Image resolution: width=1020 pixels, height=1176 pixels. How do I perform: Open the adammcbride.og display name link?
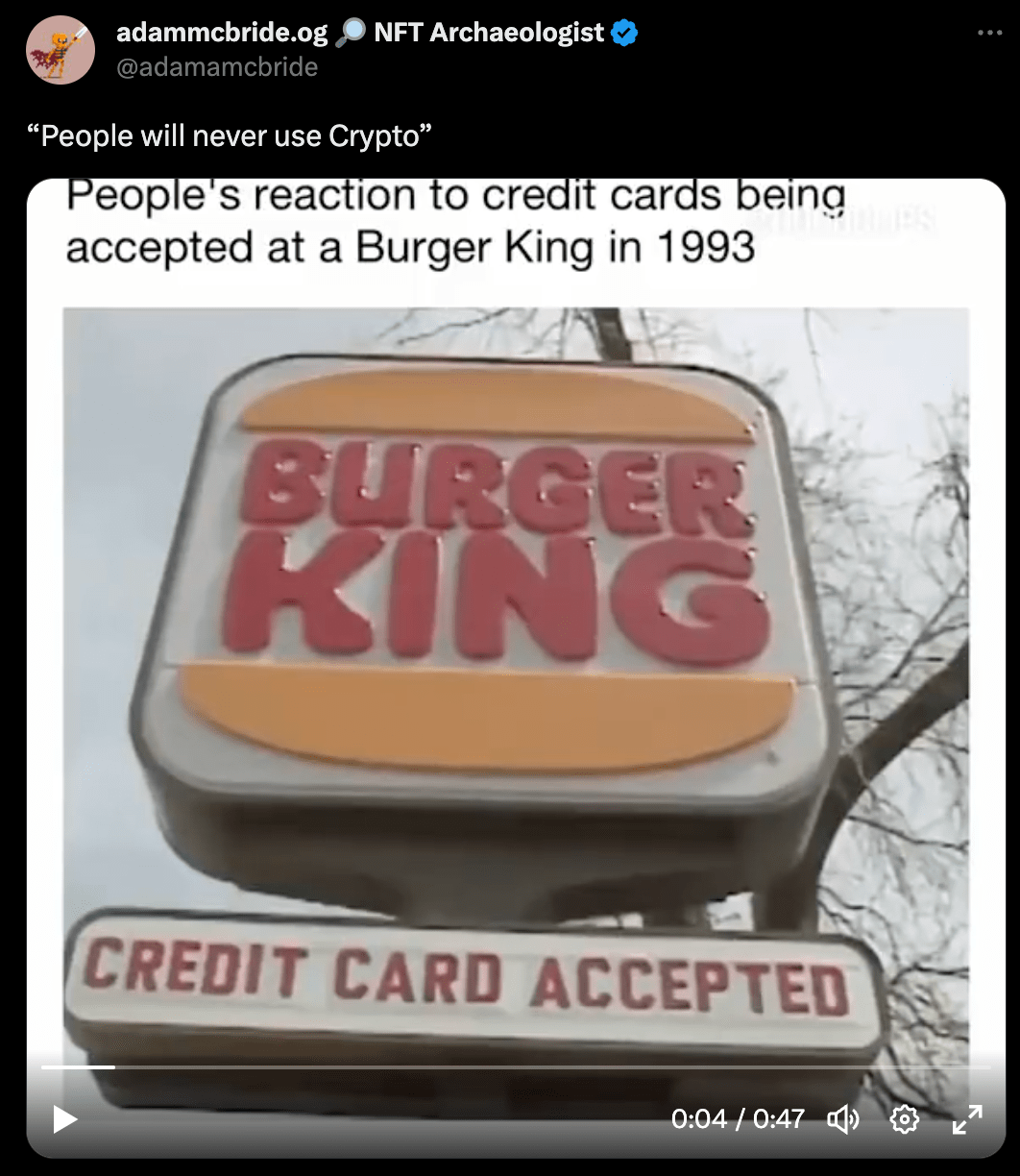point(222,33)
